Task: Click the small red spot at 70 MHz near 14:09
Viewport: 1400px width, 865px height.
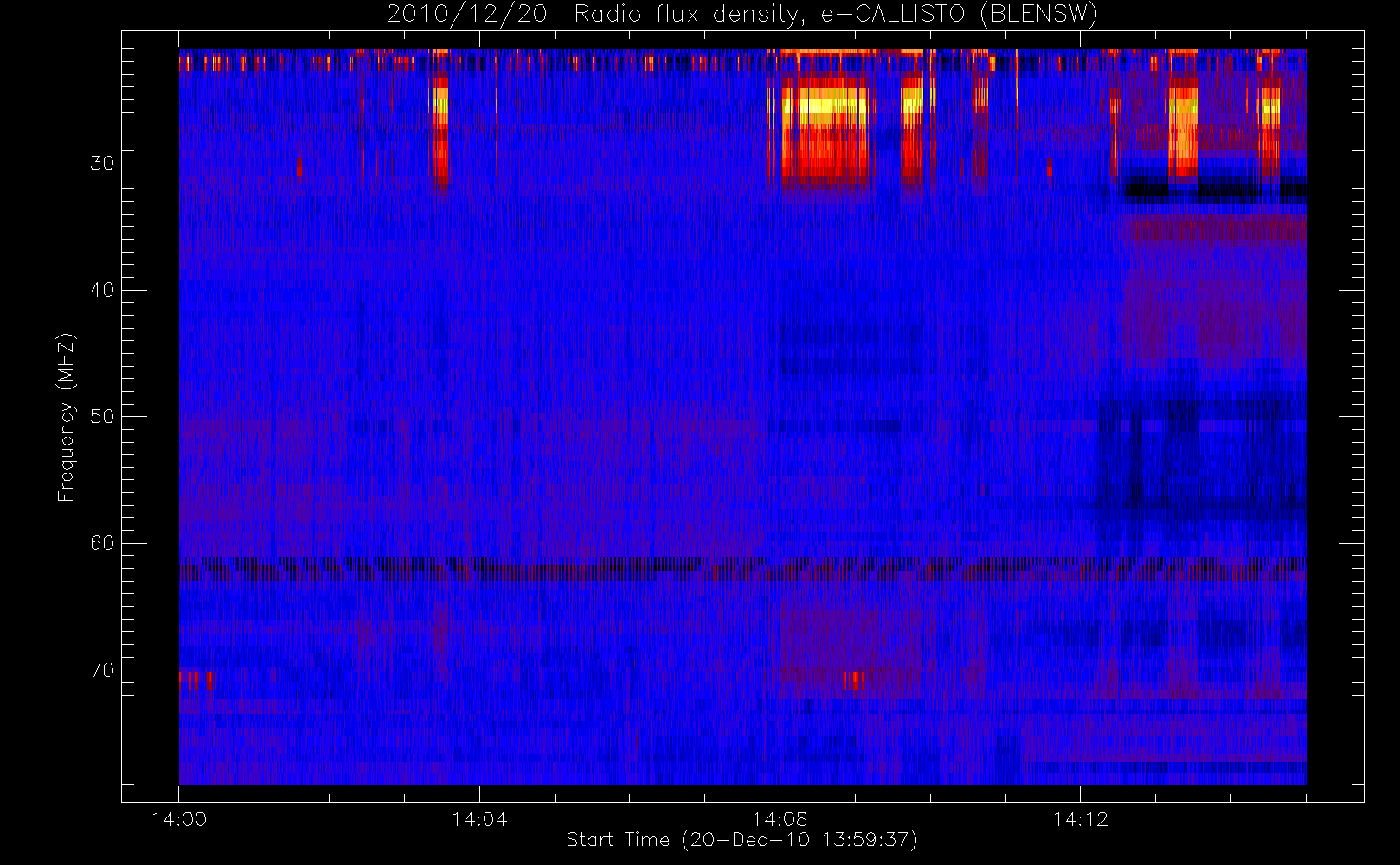Action: point(854,680)
